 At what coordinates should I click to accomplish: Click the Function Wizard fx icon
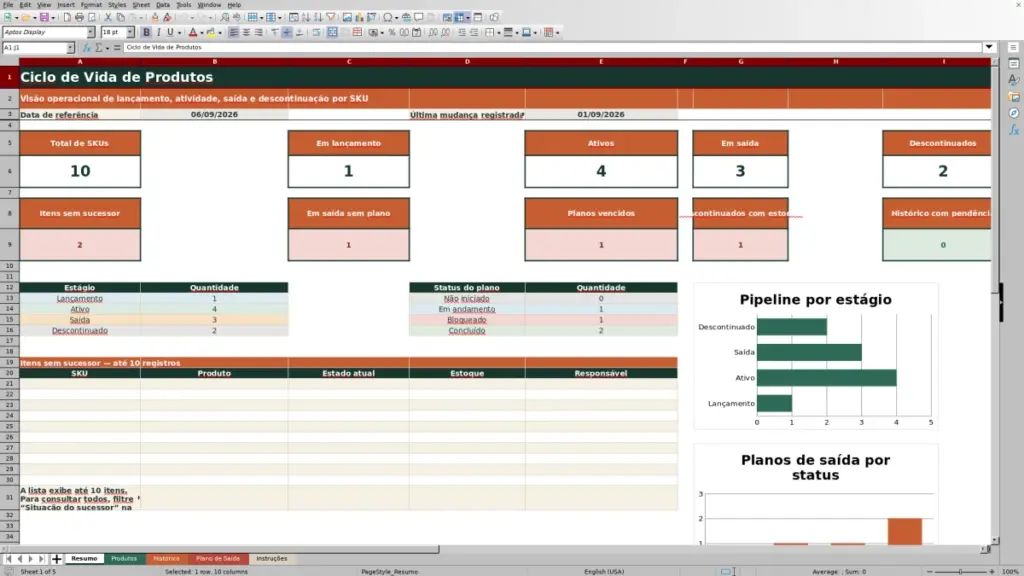(x=86, y=47)
